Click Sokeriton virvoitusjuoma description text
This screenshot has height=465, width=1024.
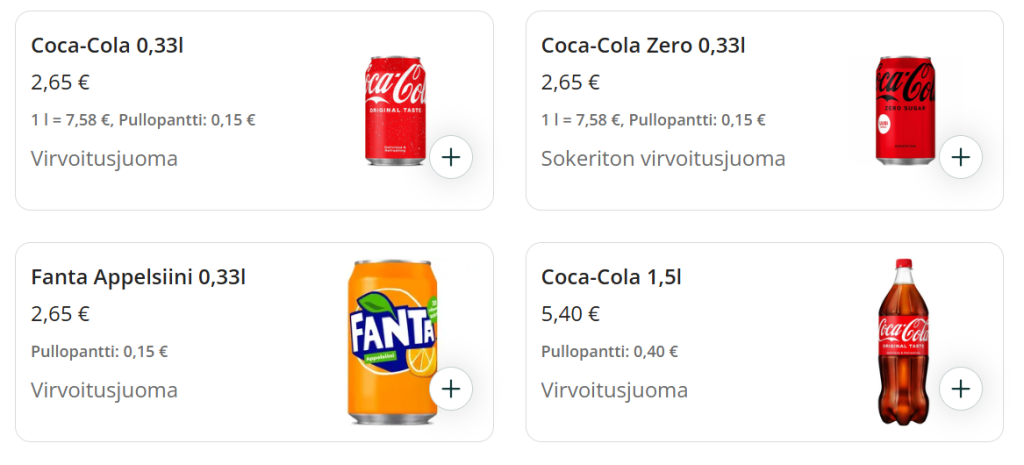pos(663,159)
